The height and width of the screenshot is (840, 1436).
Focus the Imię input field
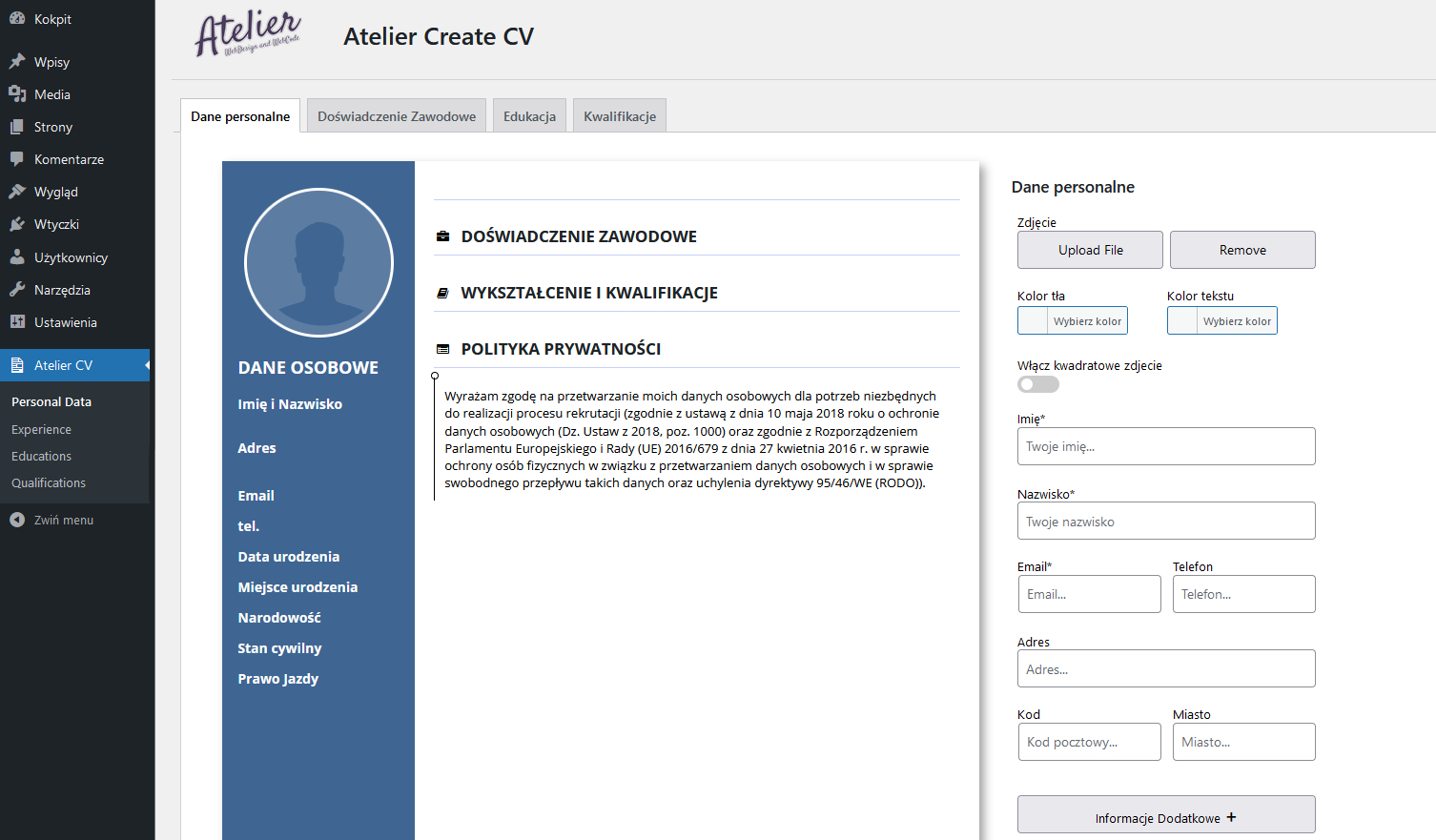pos(1166,446)
